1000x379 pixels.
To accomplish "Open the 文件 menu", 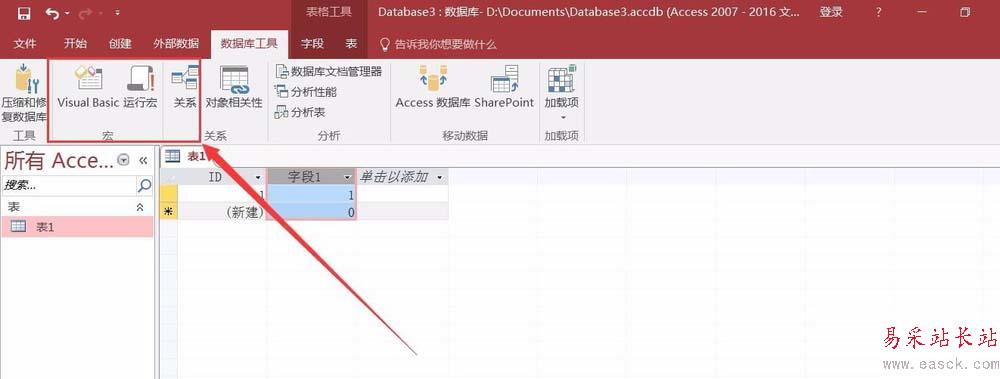I will click(25, 44).
